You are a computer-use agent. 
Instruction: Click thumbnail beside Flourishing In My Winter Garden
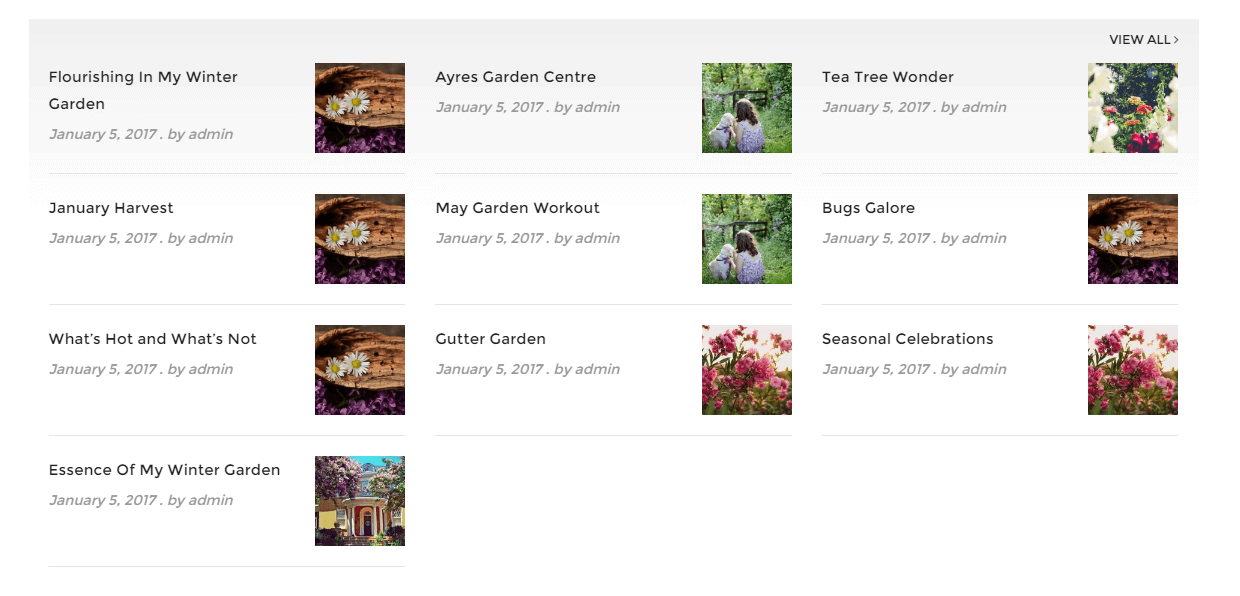(360, 108)
